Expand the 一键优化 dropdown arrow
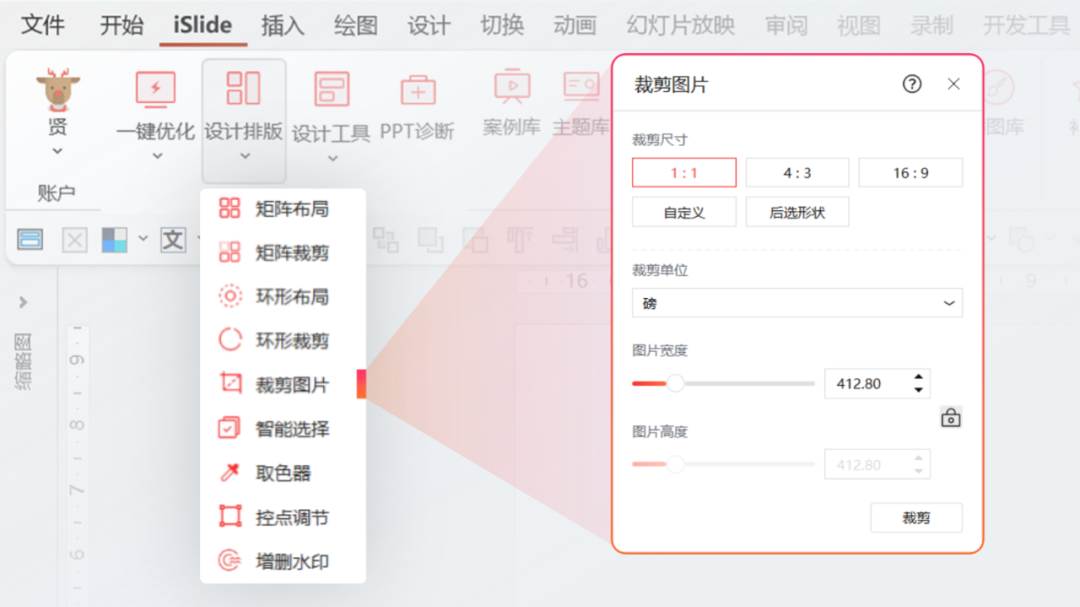 coord(157,156)
